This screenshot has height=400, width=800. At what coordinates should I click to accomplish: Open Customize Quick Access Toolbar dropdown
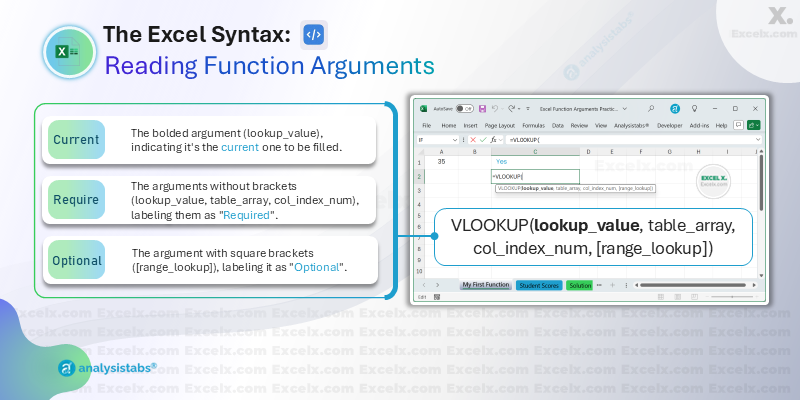(528, 109)
